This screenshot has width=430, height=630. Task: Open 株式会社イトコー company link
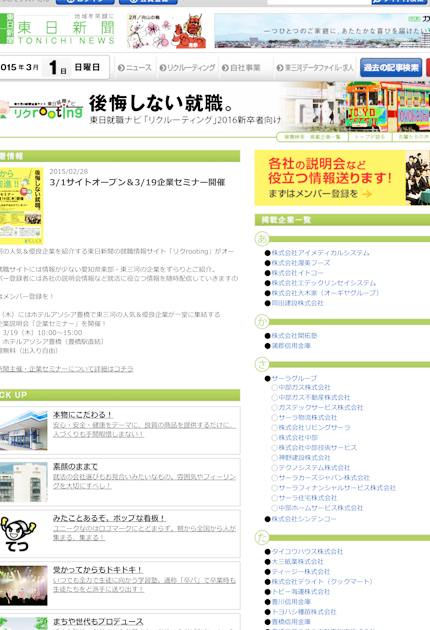click(297, 273)
